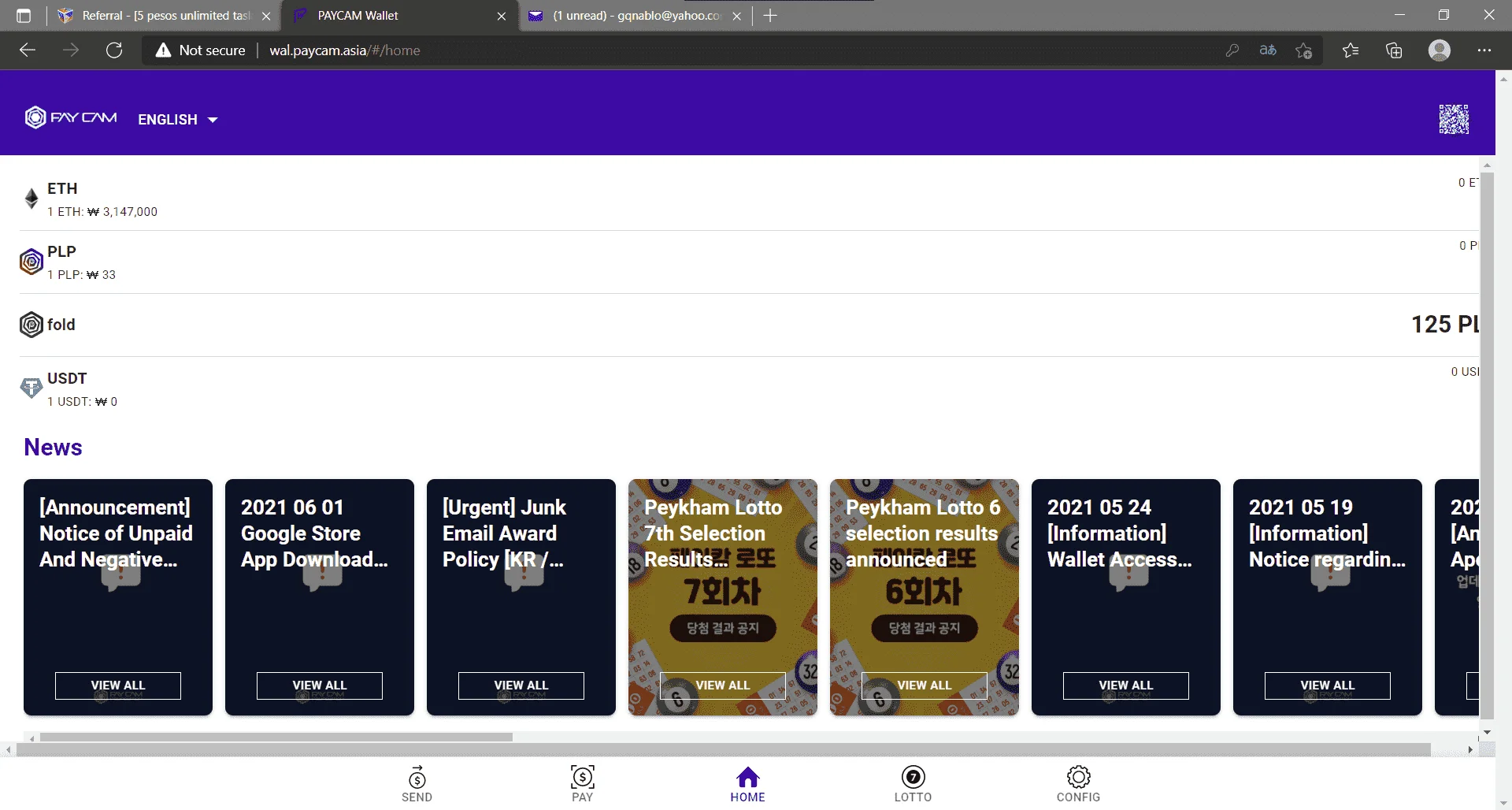Click the ETH price ₩ 3,147,000
Image resolution: width=1512 pixels, height=810 pixels.
pyautogui.click(x=102, y=212)
